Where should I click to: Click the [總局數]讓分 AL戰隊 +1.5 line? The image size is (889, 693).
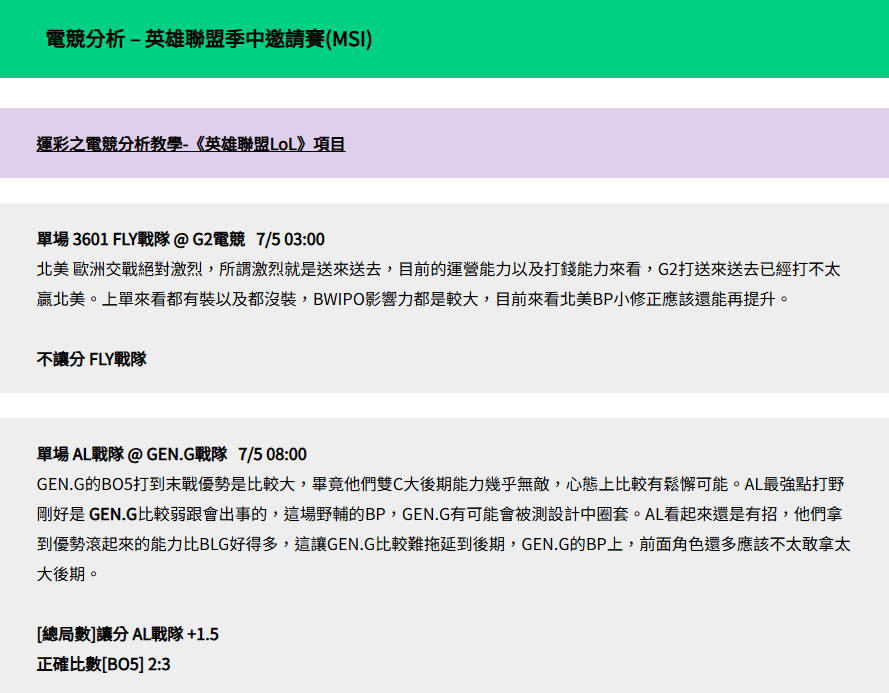pyautogui.click(x=128, y=634)
